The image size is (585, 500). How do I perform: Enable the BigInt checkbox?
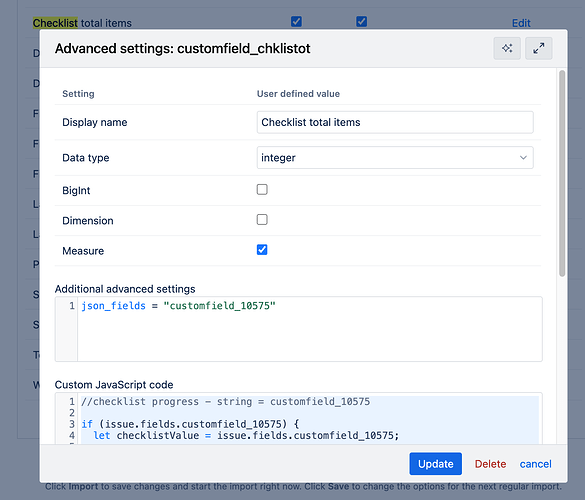262,190
